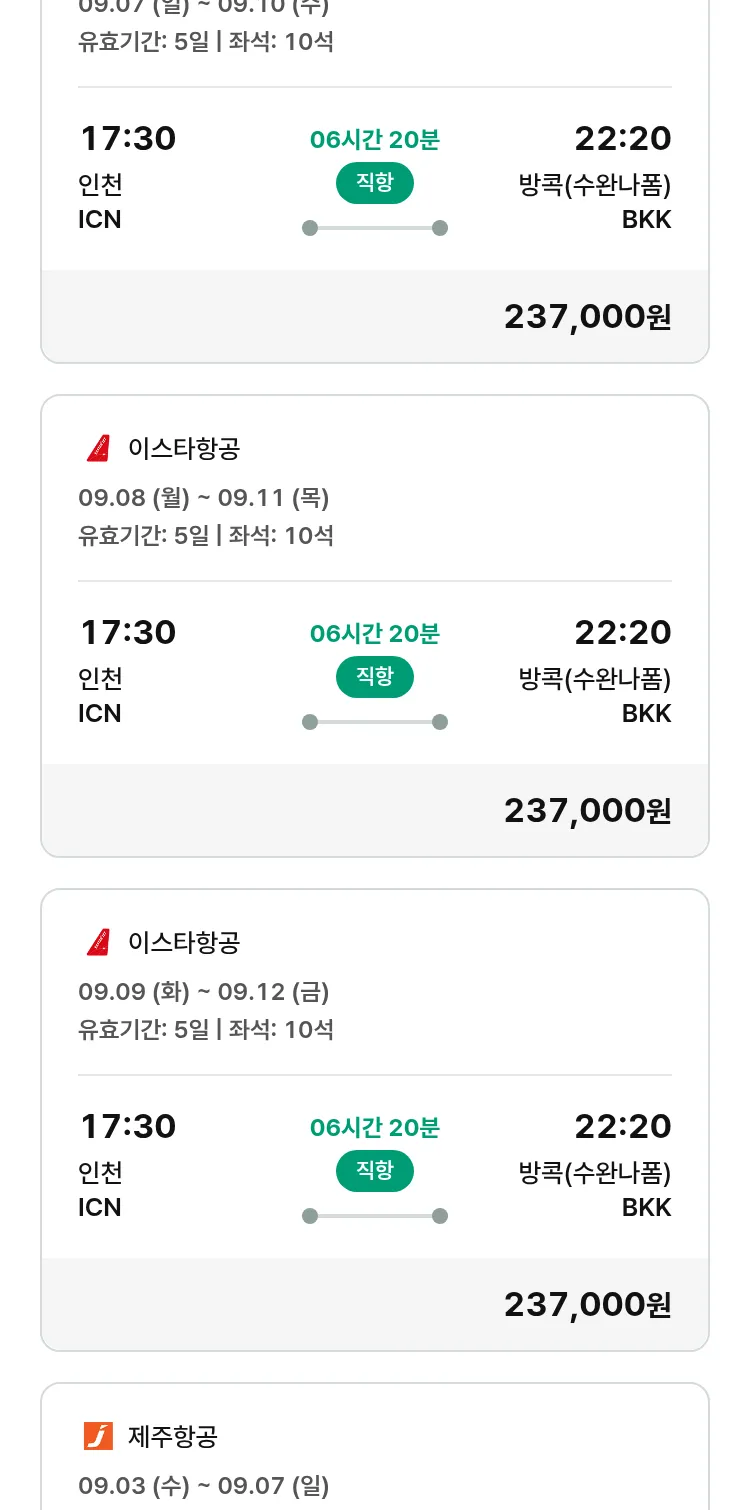The image size is (750, 1510).
Task: Open the 이스타항공 label on 09.08 (월) flight
Action: [x=184, y=449]
